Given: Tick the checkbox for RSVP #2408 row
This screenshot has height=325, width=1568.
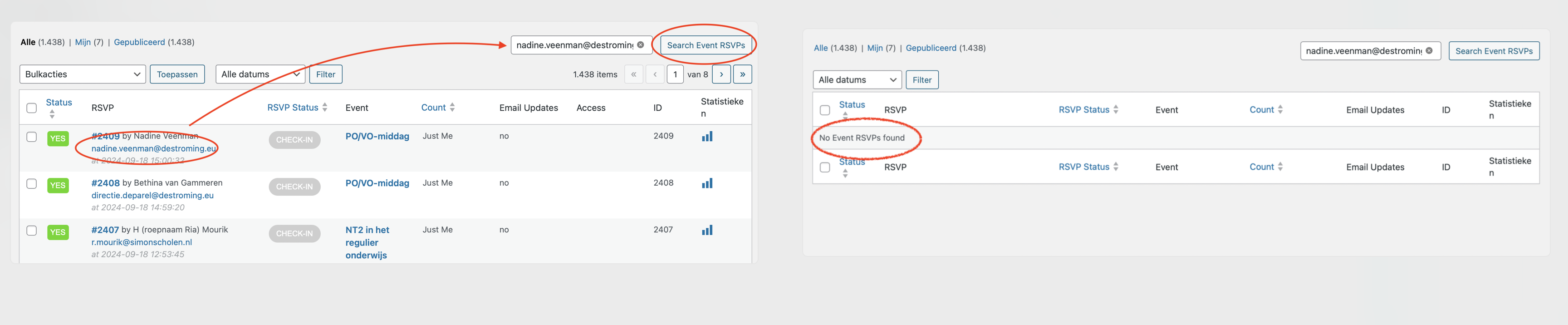Looking at the screenshot, I should [32, 184].
